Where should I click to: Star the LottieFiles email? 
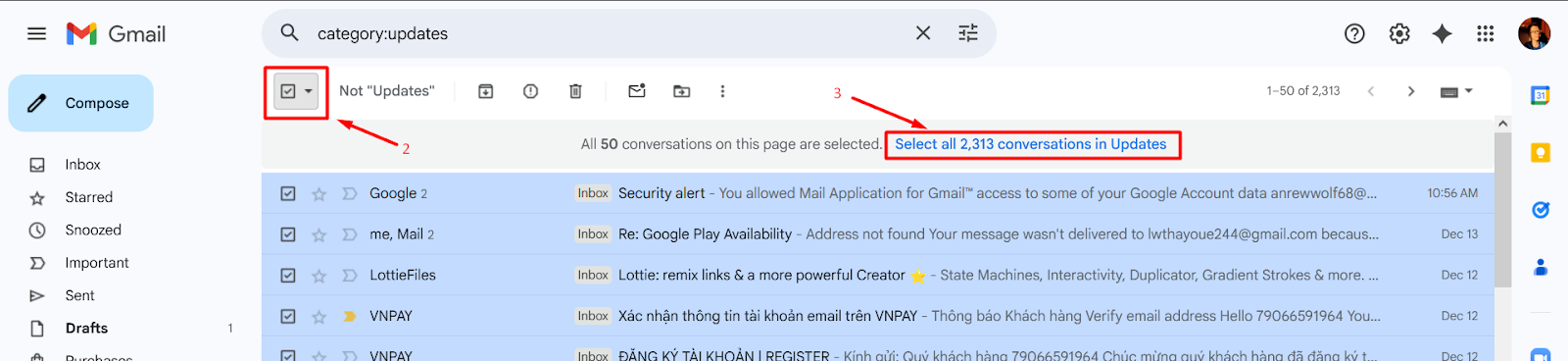(x=318, y=276)
